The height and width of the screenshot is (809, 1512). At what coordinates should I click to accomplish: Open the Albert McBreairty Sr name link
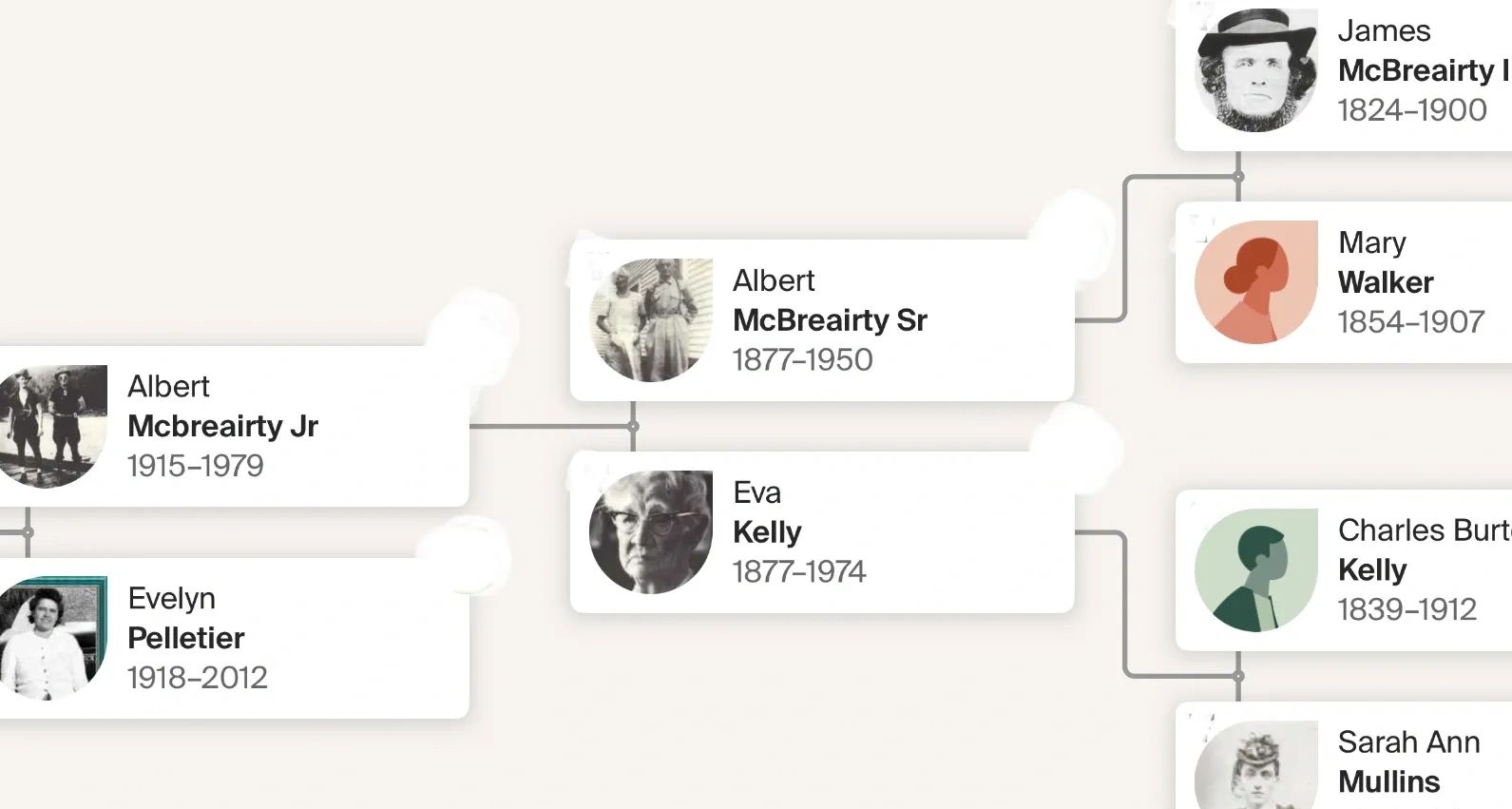pos(829,320)
